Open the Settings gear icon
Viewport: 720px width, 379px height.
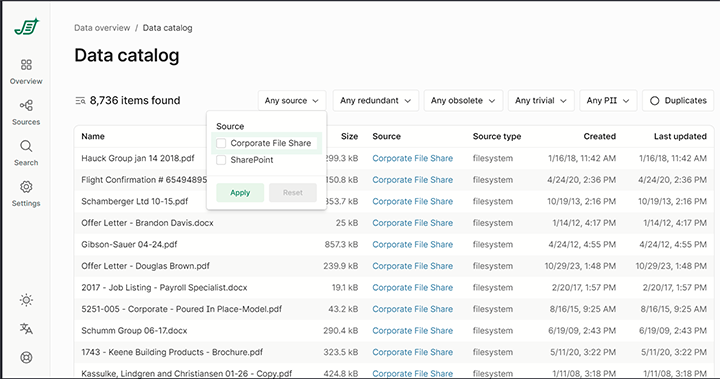(26, 187)
